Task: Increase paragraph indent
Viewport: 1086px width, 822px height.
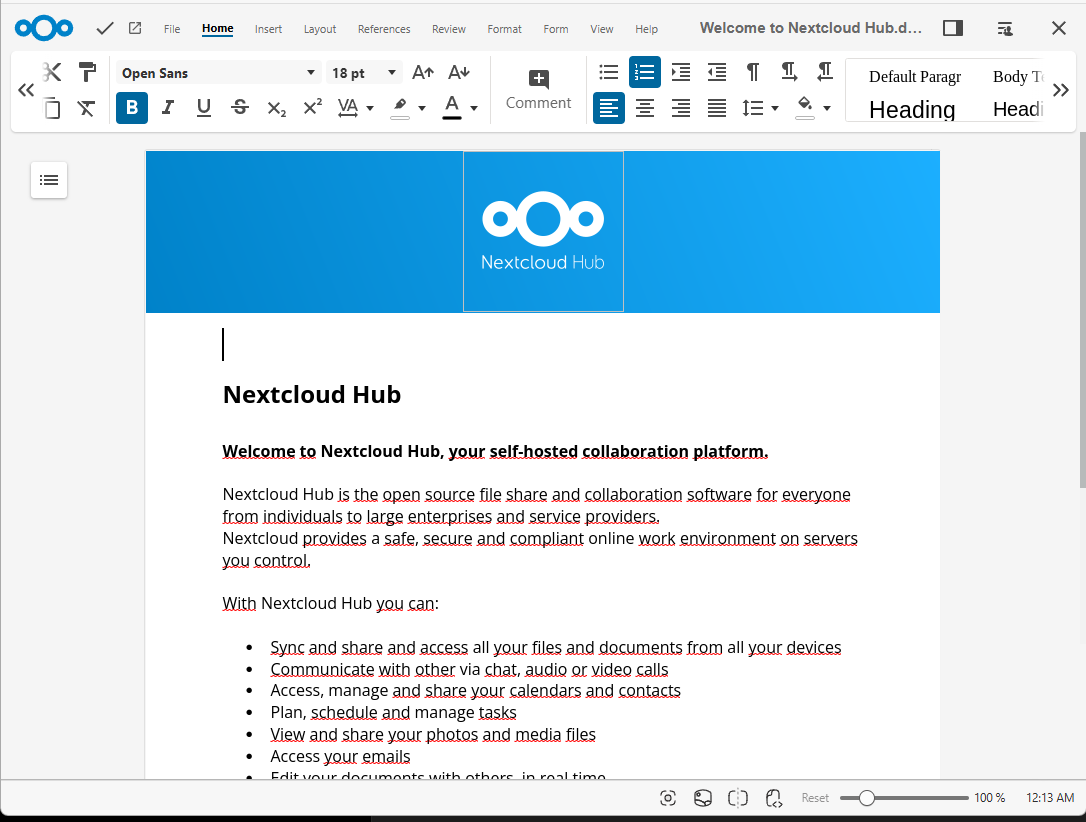Action: (x=681, y=72)
